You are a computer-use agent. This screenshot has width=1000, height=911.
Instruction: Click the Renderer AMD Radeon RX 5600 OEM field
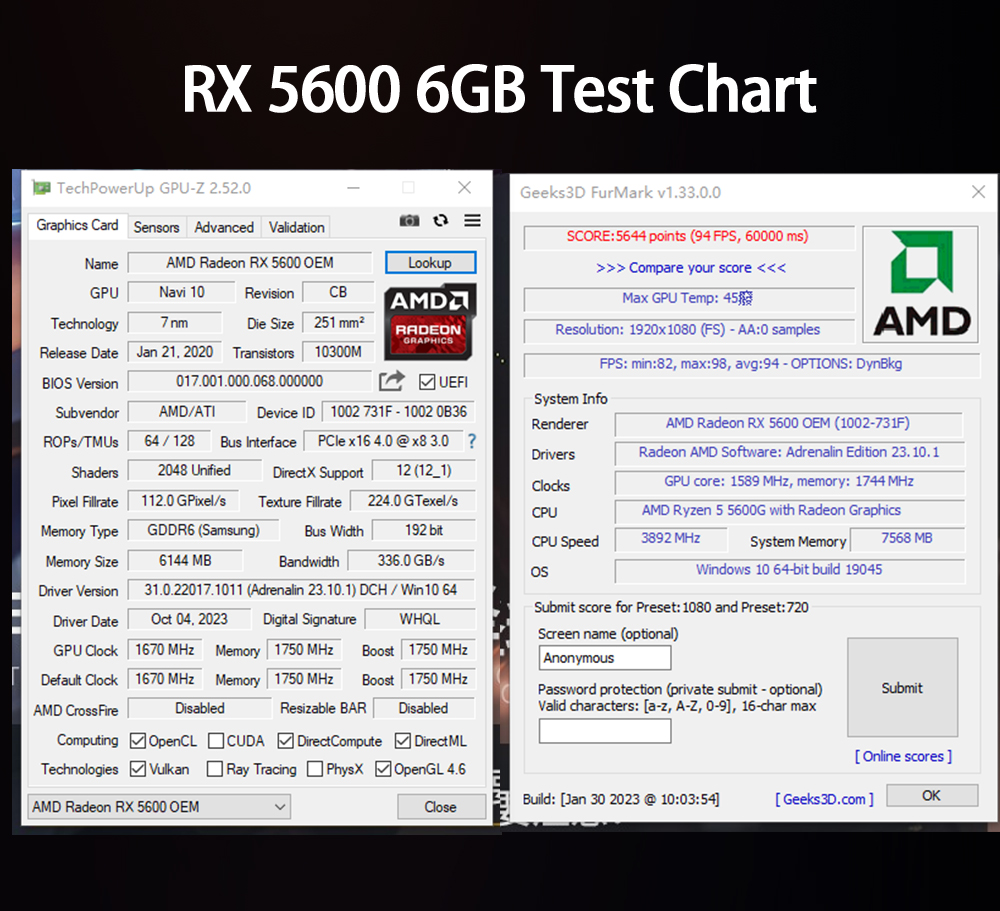point(788,423)
